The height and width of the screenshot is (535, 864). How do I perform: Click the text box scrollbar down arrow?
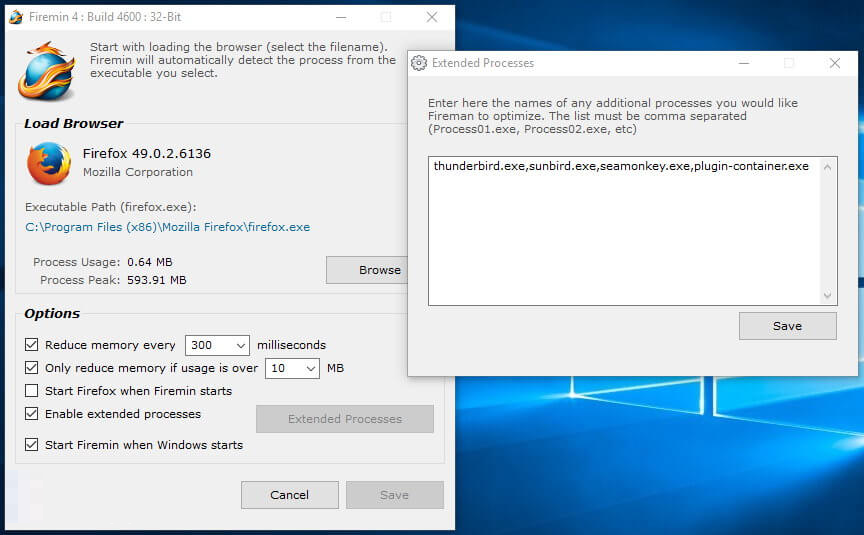pyautogui.click(x=827, y=295)
